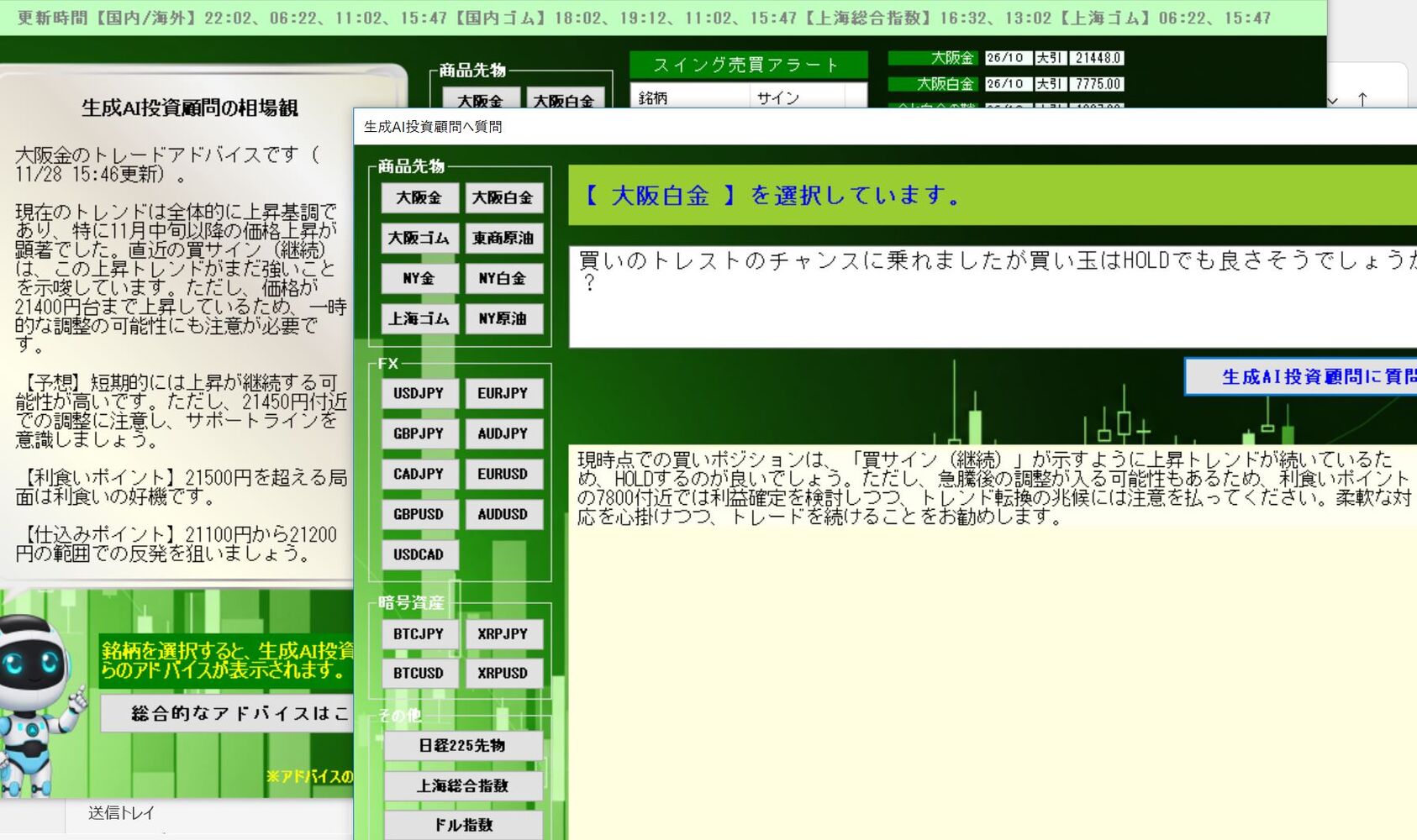Select 大阪白金 in the question dialog
Screen dimensions: 1417x840
tap(503, 198)
